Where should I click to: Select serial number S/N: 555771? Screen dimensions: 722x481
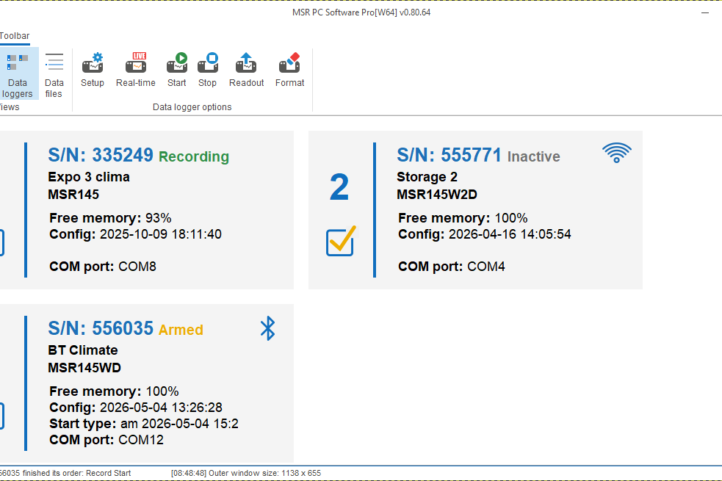(x=449, y=155)
